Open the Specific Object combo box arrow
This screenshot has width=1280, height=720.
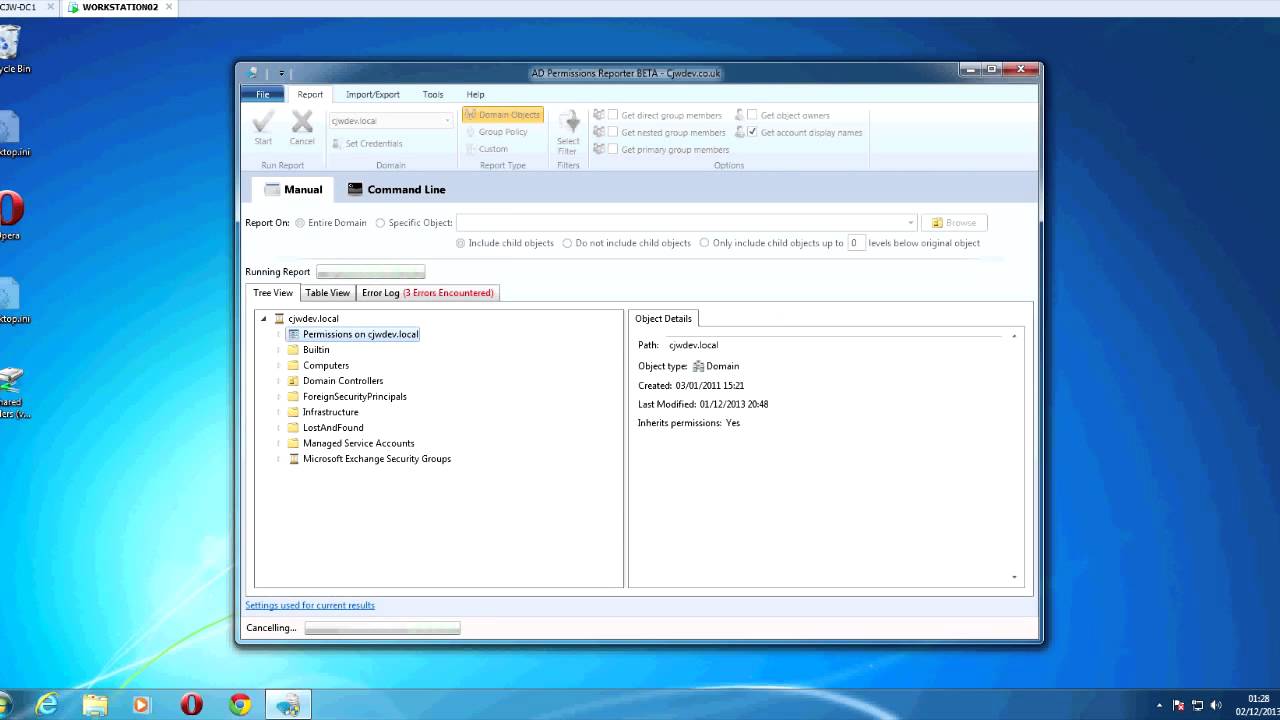tap(910, 223)
